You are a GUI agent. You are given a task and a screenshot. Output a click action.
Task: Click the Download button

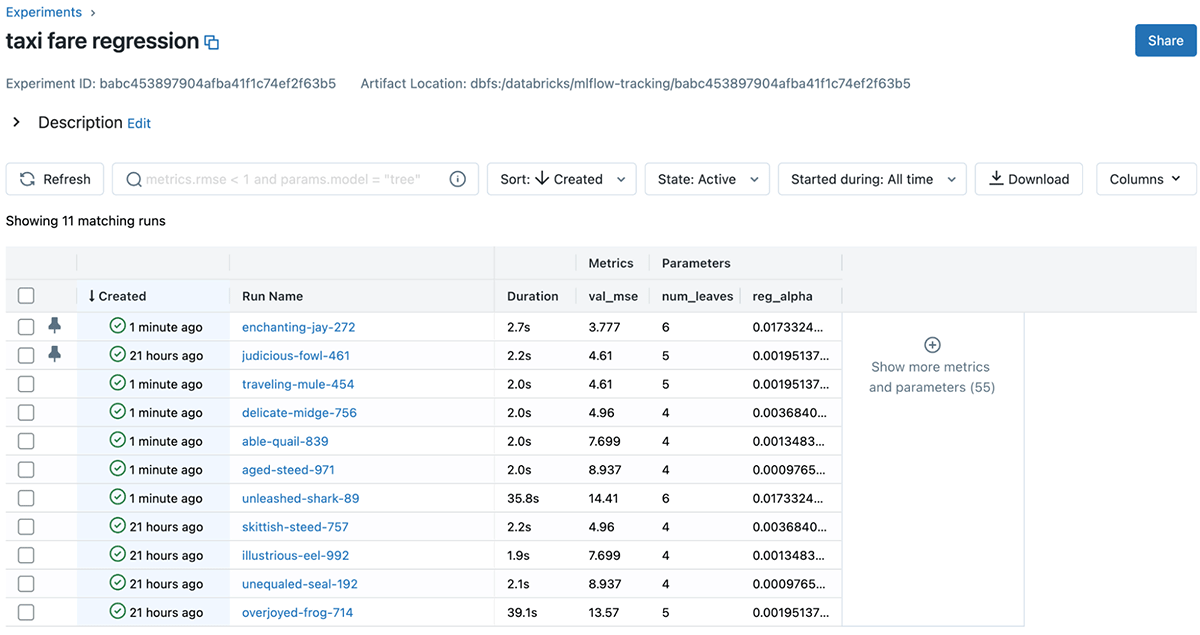[1028, 179]
